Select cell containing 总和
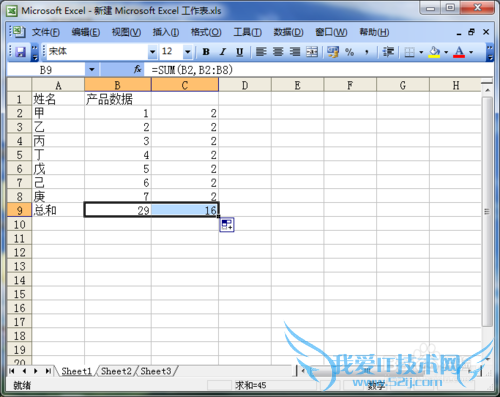Viewport: 500px width, 397px height. click(58, 210)
